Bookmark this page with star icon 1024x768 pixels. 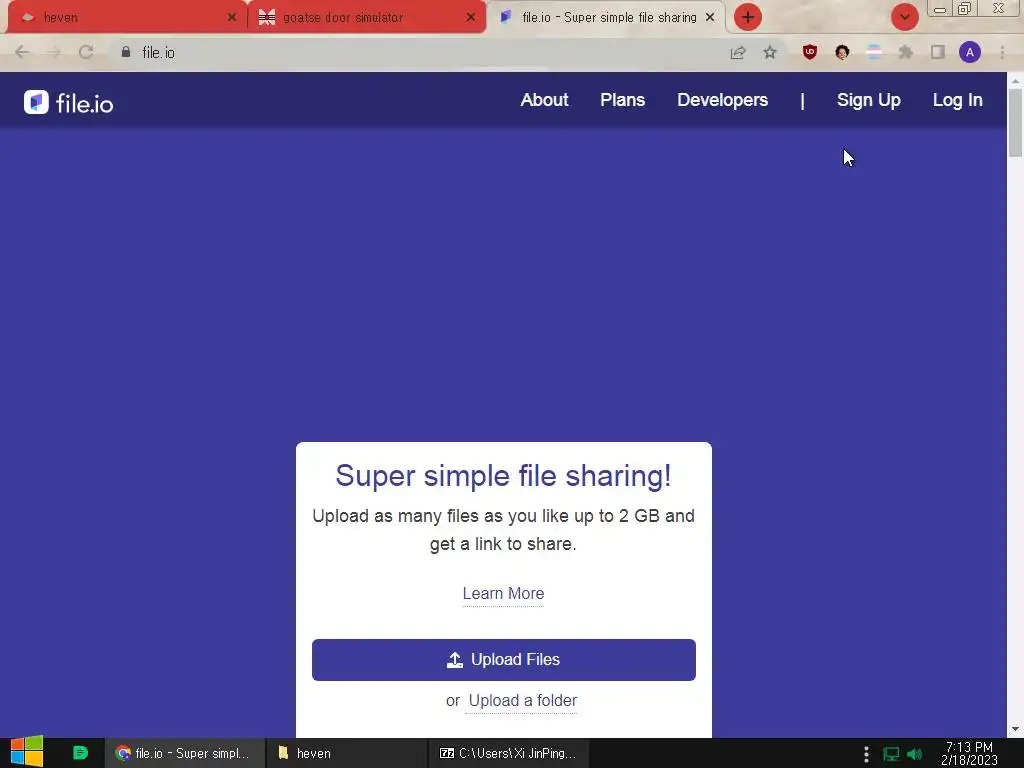coord(770,52)
